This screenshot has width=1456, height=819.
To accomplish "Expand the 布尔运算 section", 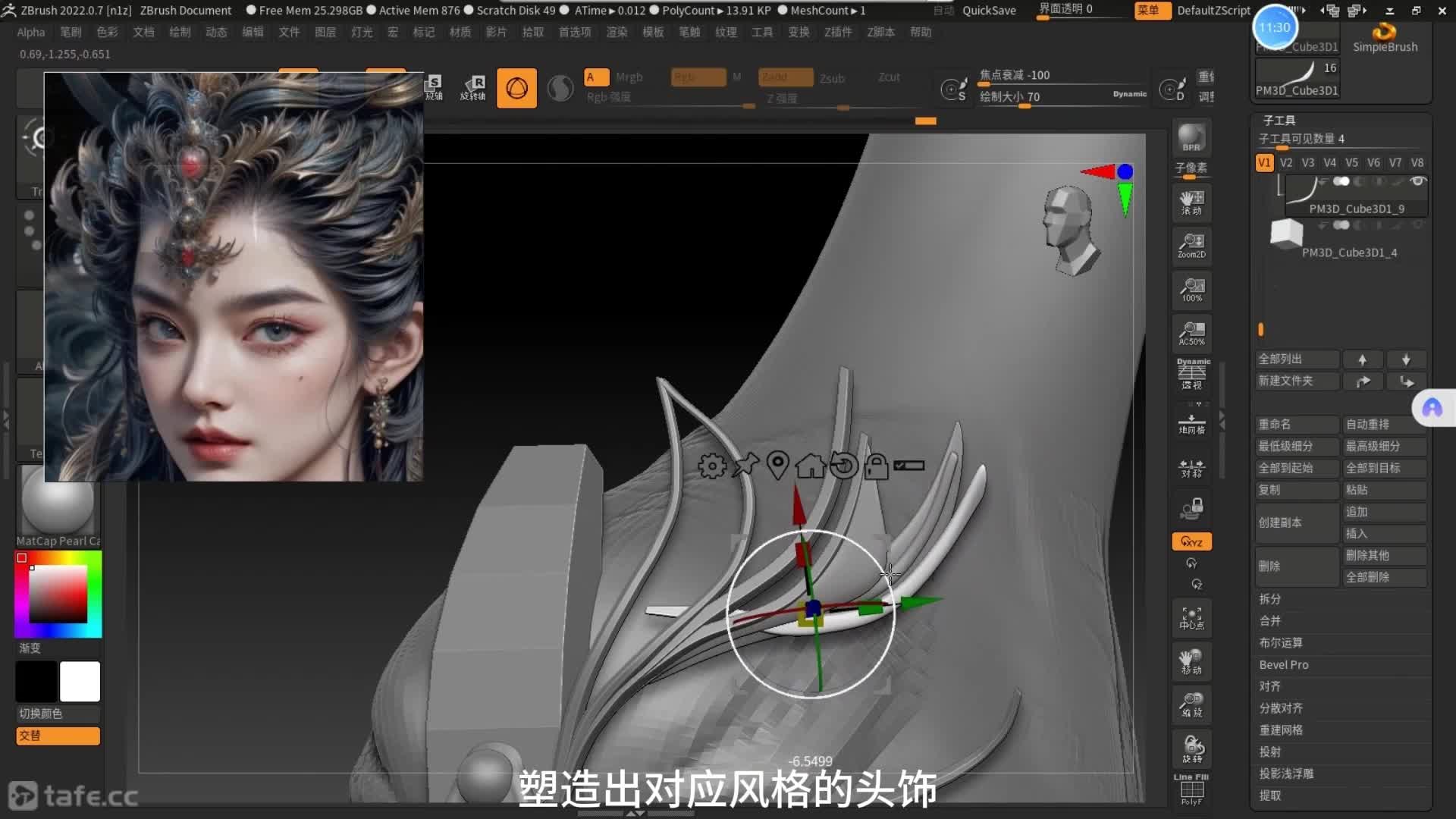I will click(x=1281, y=642).
